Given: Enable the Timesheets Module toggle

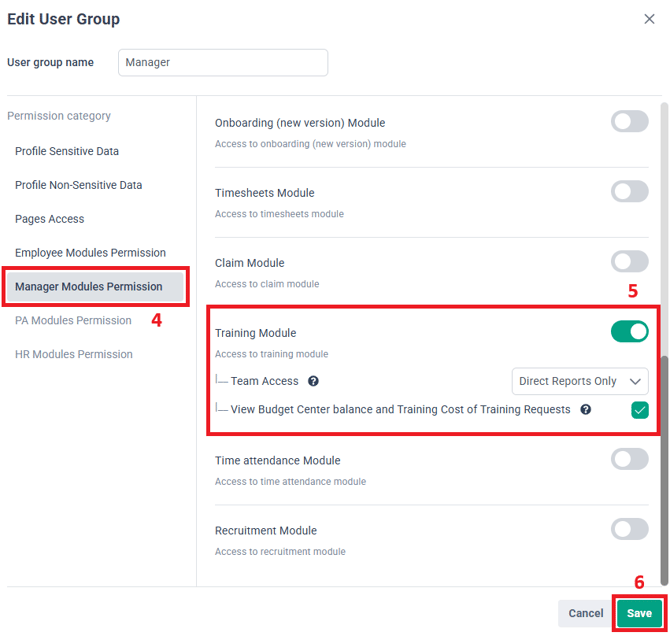Looking at the screenshot, I should pos(629,192).
